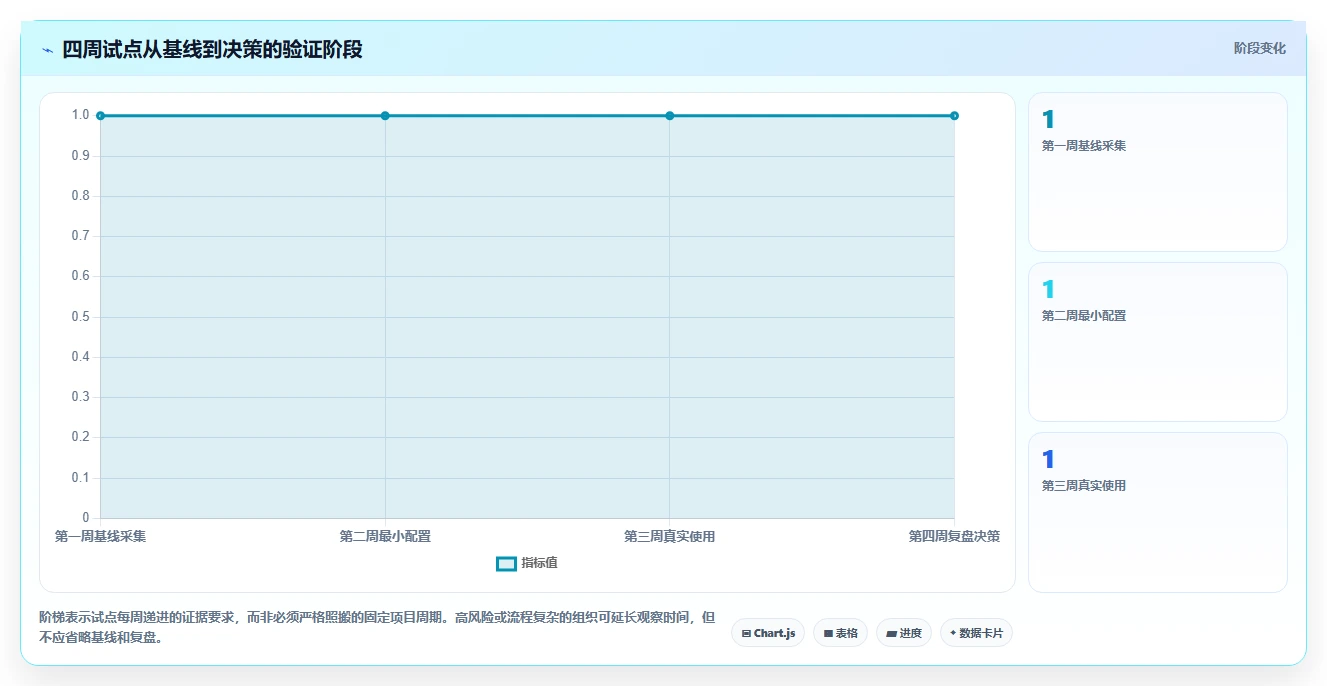Click the 0.9 y-axis tick label
This screenshot has height=686, width=1327.
pos(80,156)
